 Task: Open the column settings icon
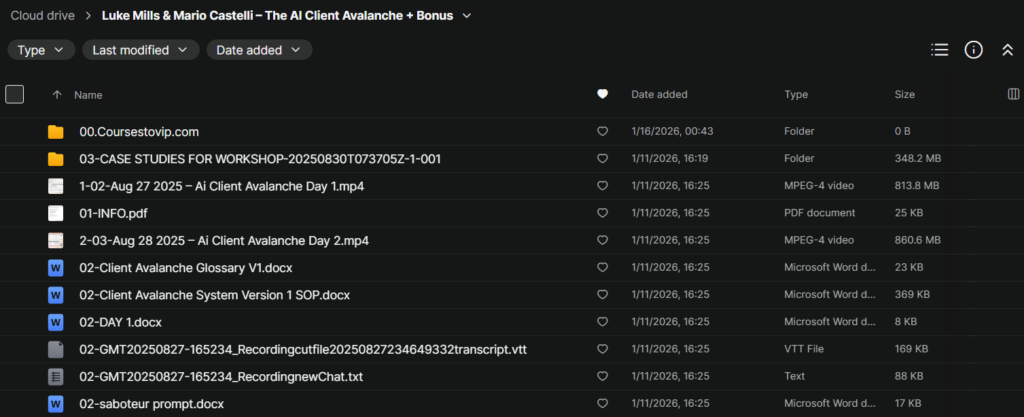pyautogui.click(x=1013, y=94)
